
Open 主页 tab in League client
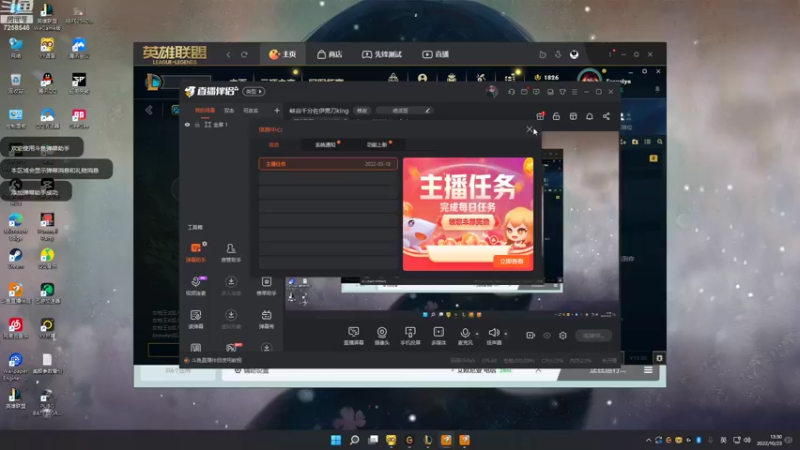[x=283, y=54]
